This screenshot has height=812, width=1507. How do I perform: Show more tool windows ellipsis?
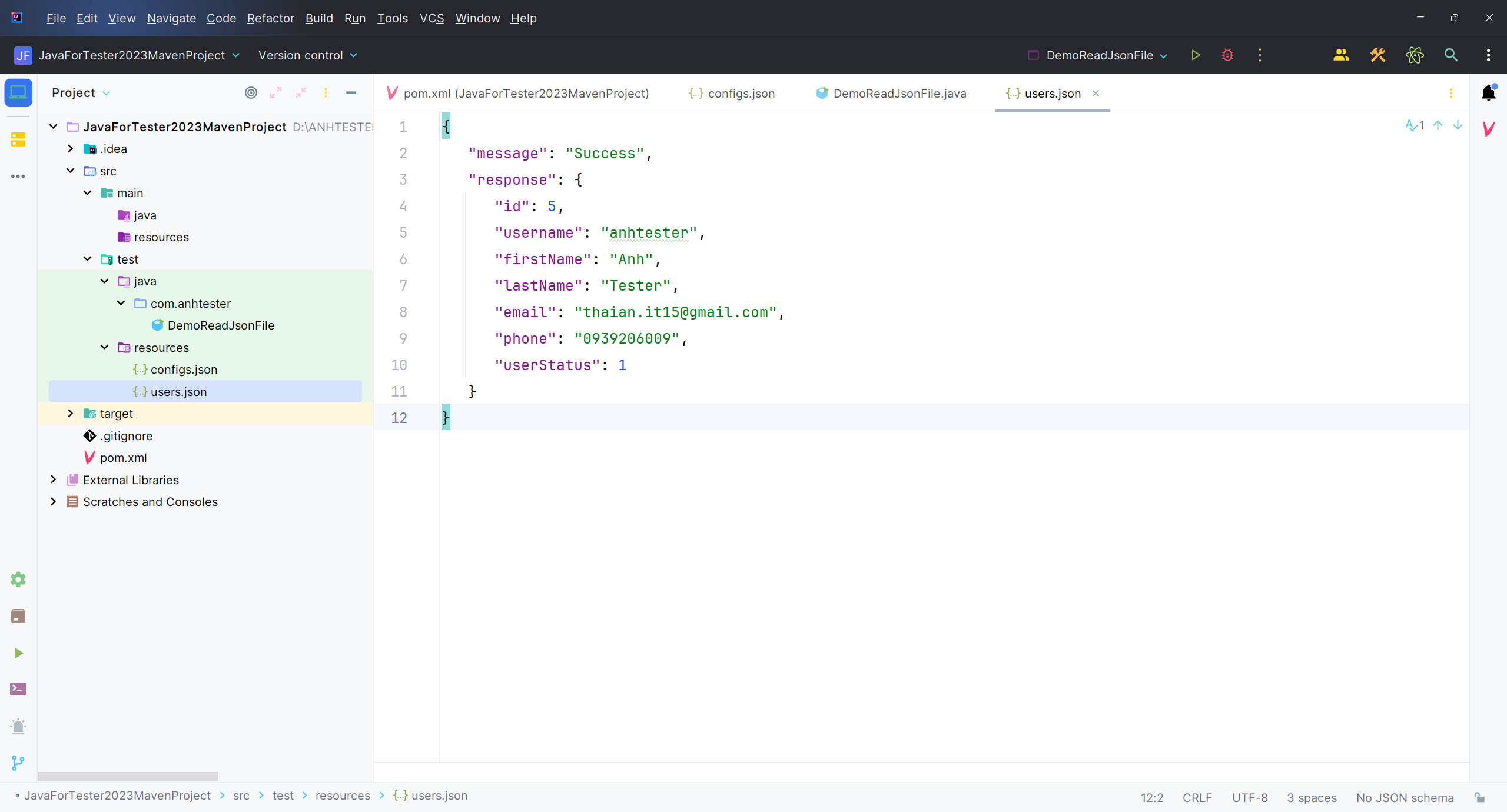[18, 176]
